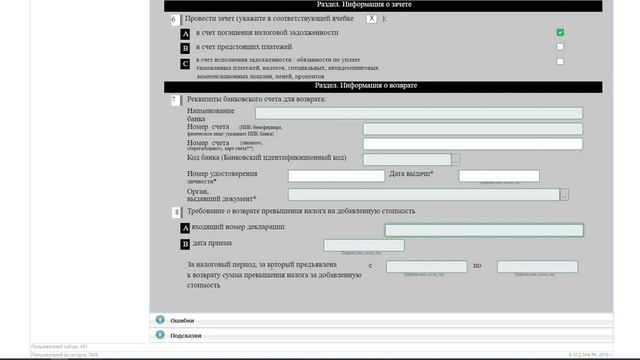Viewport: 640px width, 360px height.
Task: Click the Код банка input field
Action: point(407,159)
